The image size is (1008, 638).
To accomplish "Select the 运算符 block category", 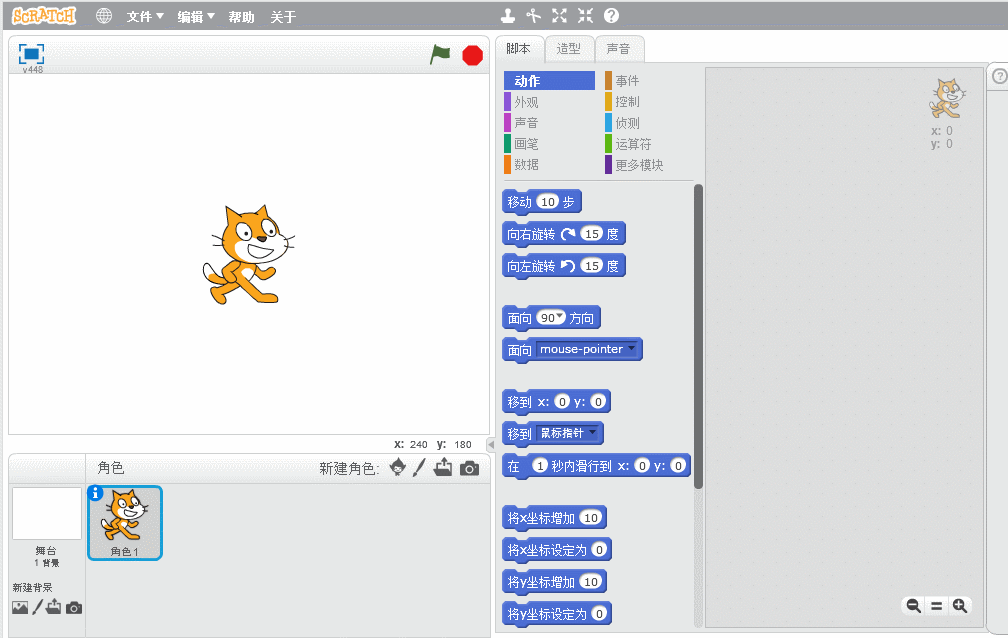I will coord(628,144).
